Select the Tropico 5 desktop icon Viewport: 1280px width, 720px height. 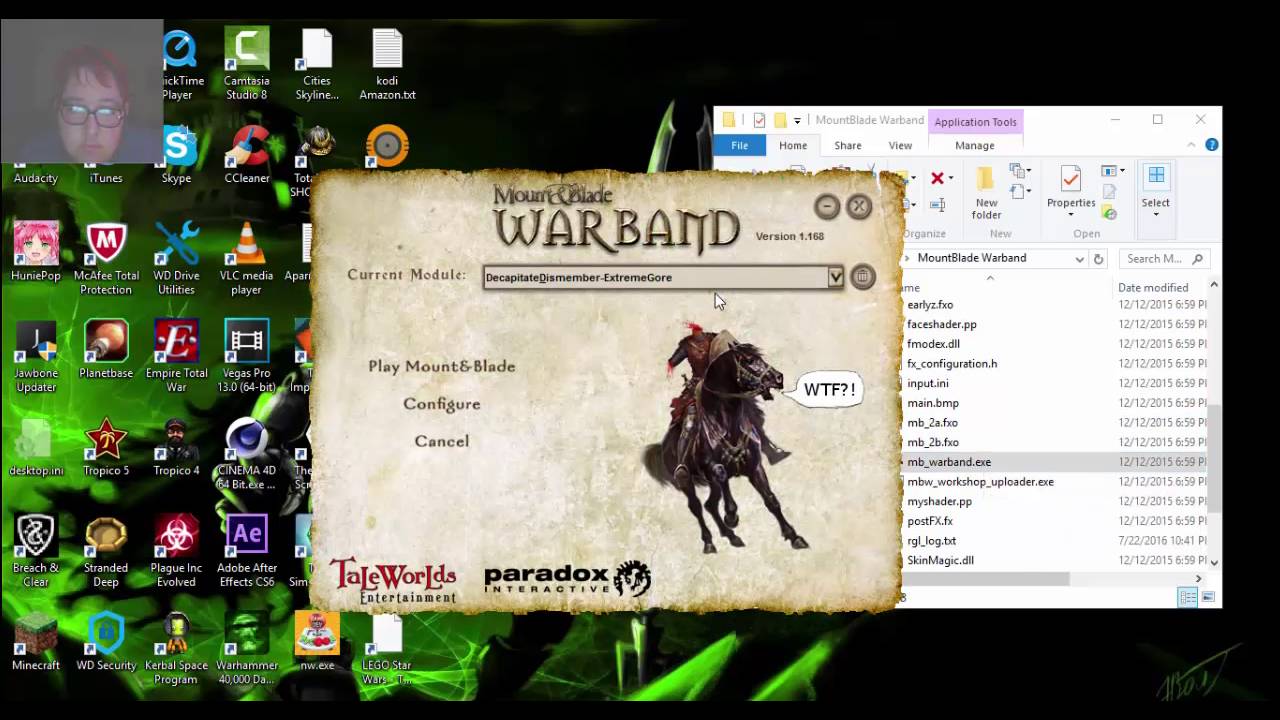106,448
